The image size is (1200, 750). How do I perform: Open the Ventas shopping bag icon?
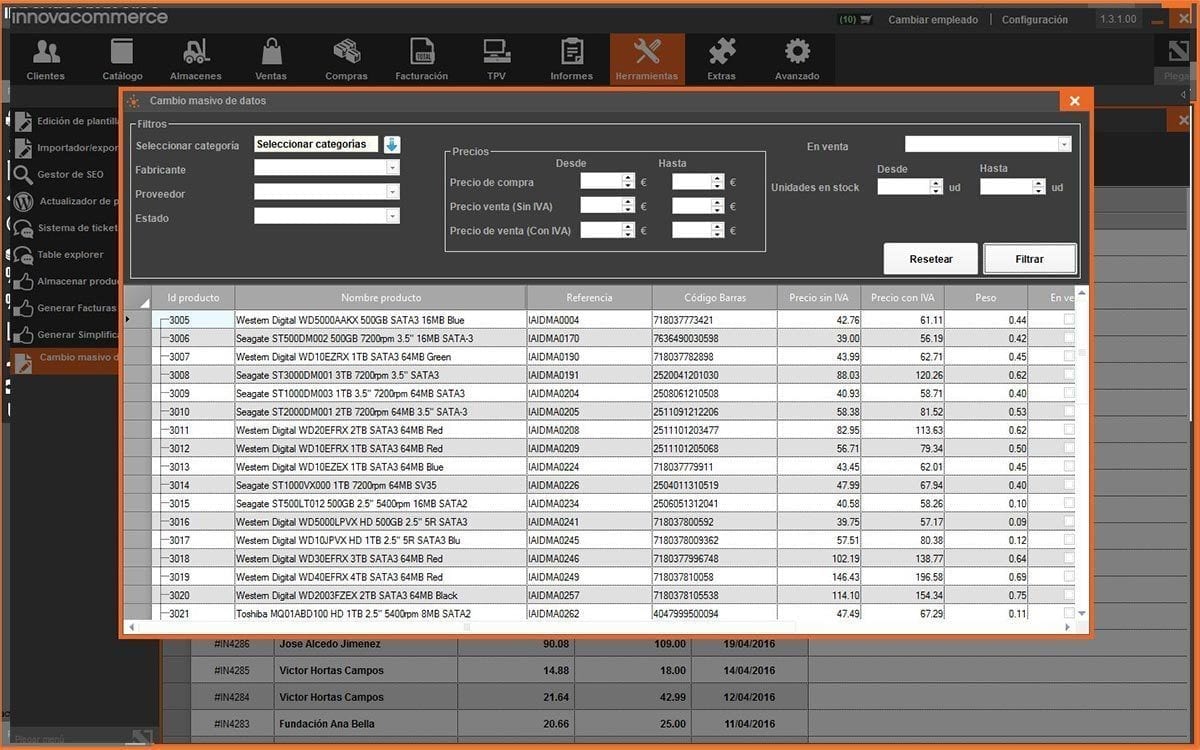click(x=271, y=53)
